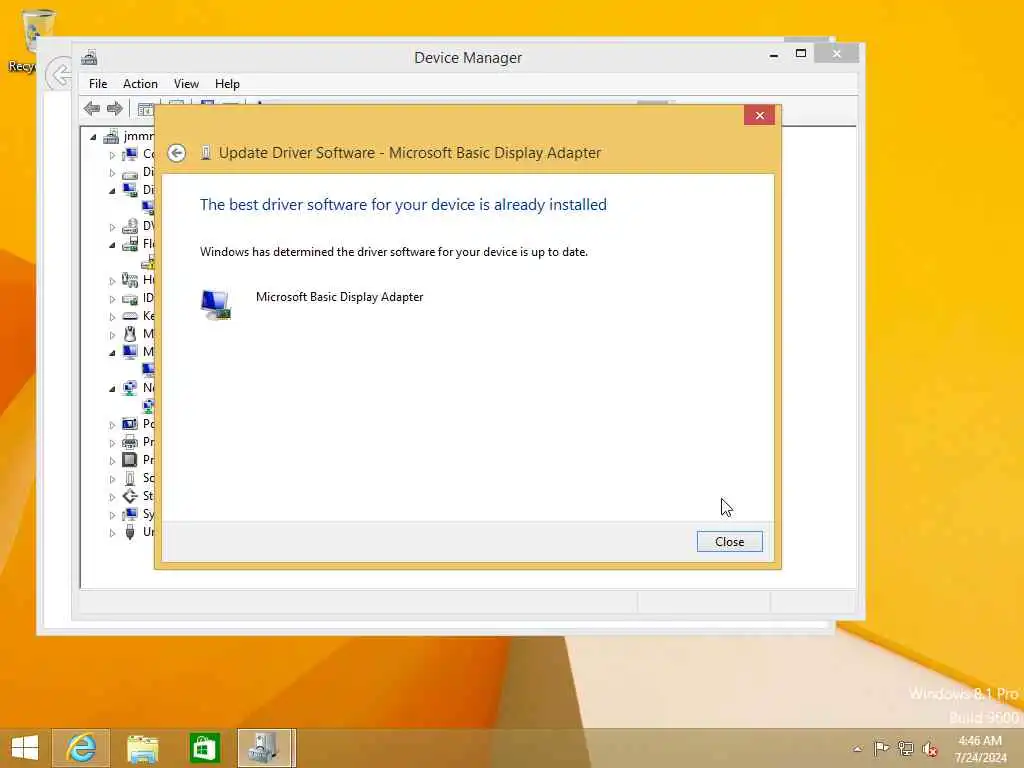Image resolution: width=1024 pixels, height=768 pixels.
Task: Select the Storage controllers icon
Action: [x=130, y=496]
